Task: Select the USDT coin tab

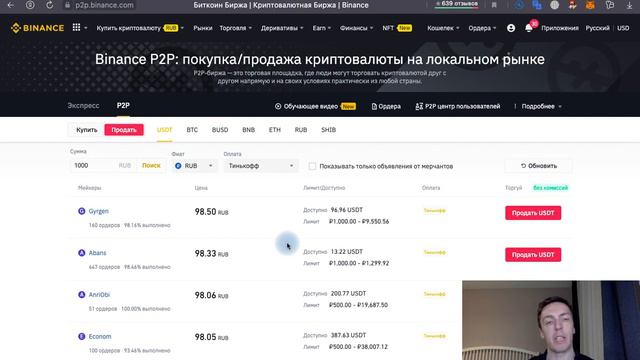Action: pyautogui.click(x=164, y=130)
